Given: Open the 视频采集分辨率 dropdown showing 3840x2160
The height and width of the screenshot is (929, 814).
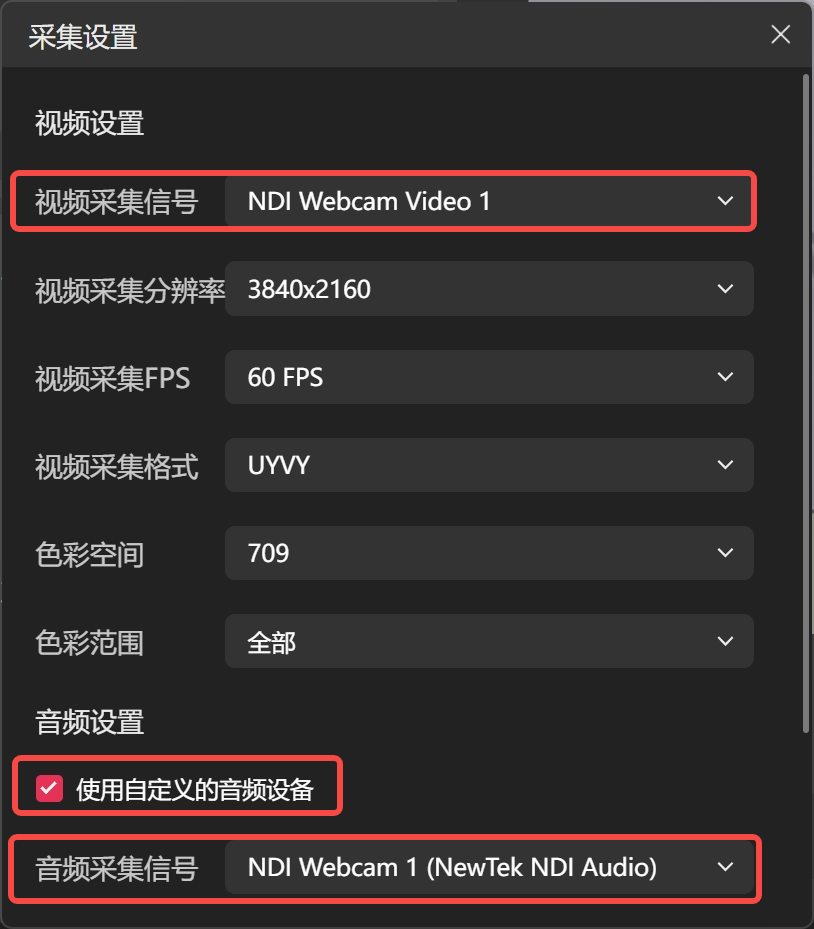Looking at the screenshot, I should pyautogui.click(x=489, y=289).
